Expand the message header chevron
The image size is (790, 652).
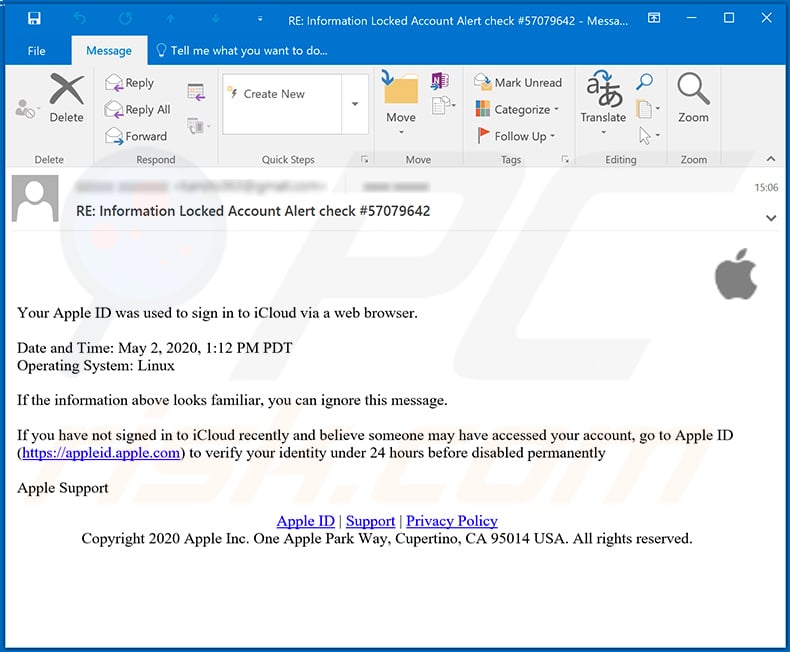(771, 218)
